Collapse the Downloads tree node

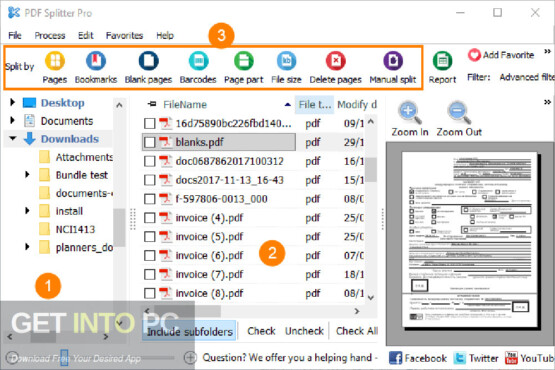point(13,138)
